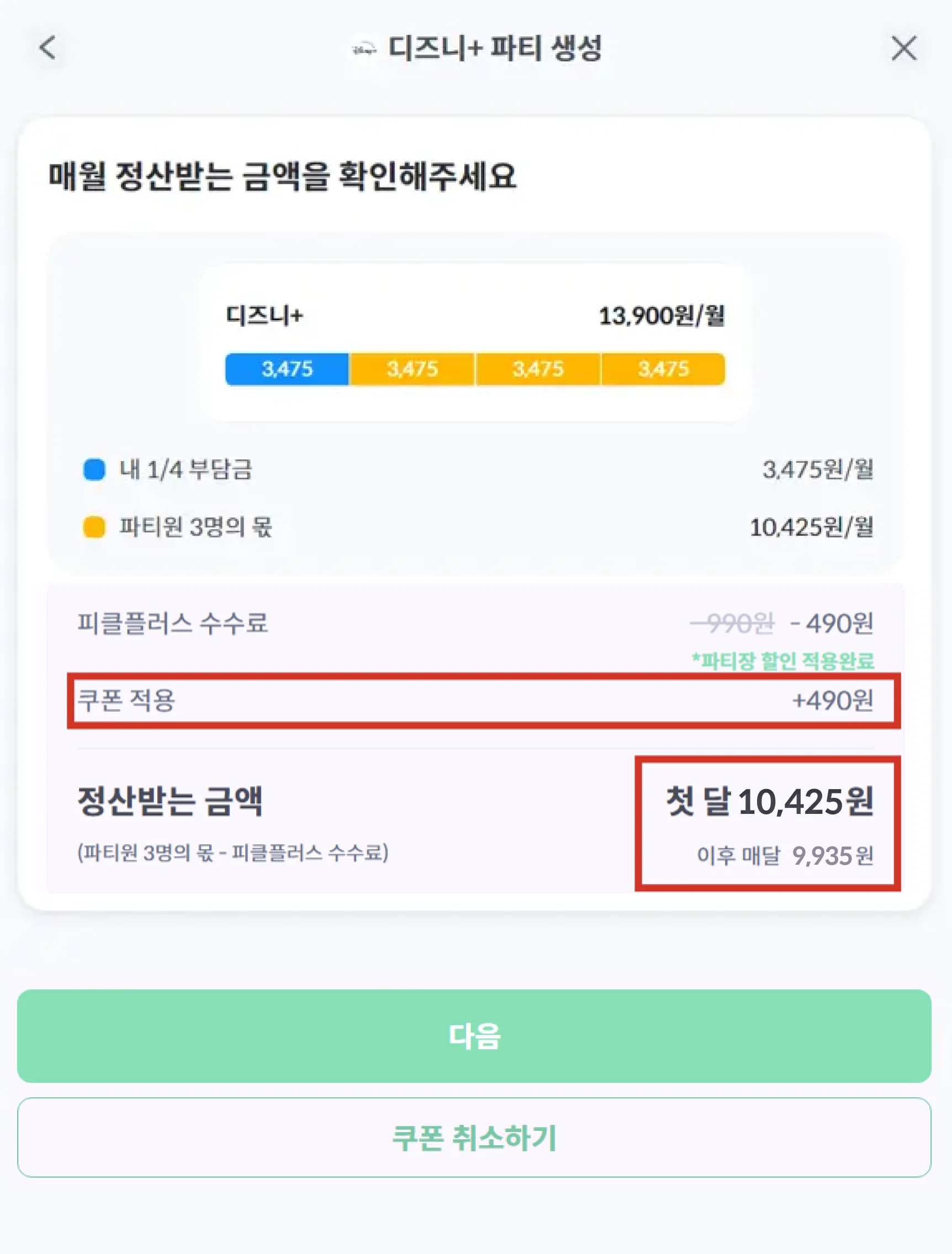Click the 첫 달 10,425원 amount
Viewport: 952px width, 1254px height.
tap(769, 802)
